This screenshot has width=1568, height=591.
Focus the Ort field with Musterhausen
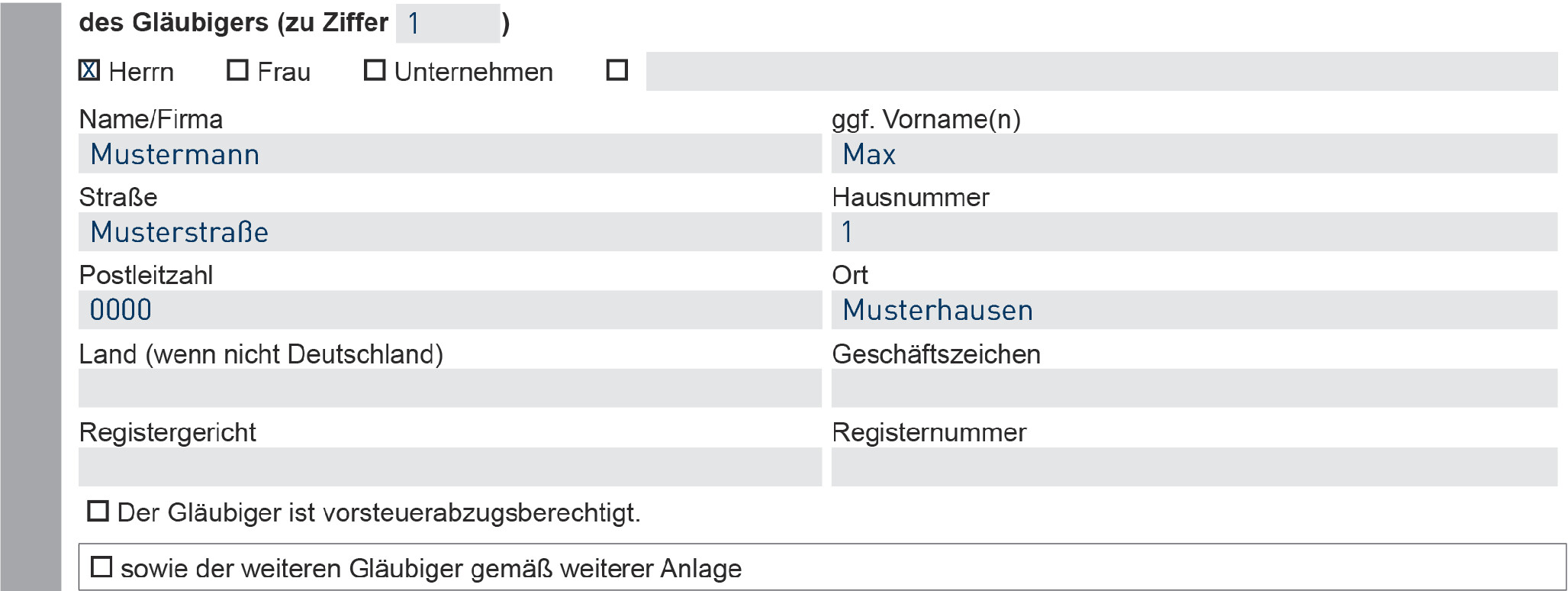point(1193,310)
